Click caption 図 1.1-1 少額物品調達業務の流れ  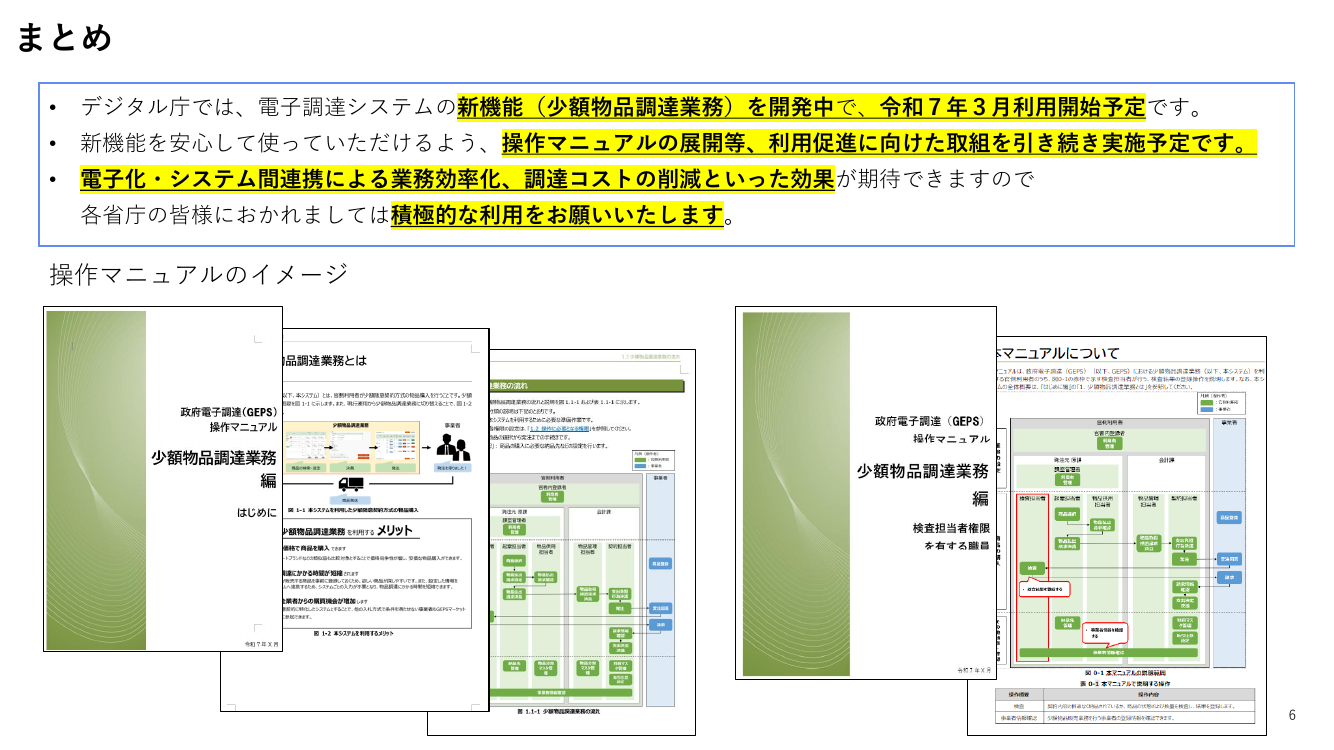[559, 712]
